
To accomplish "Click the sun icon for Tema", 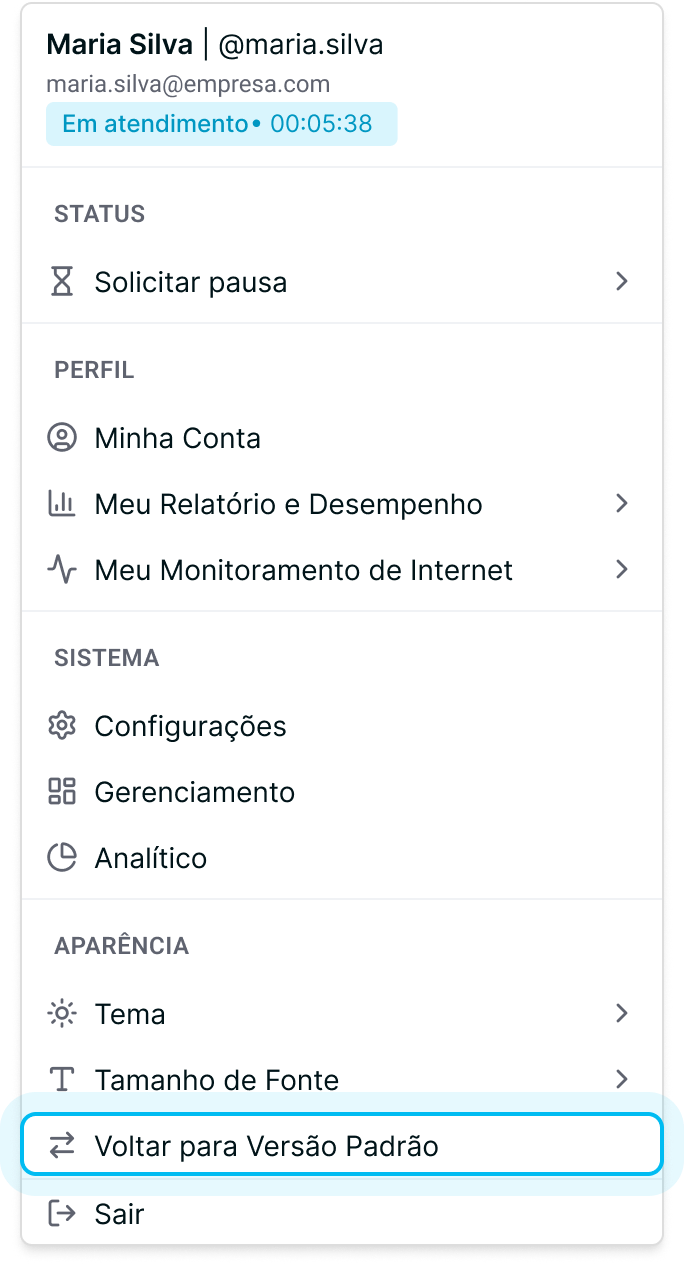I will pos(62,1014).
